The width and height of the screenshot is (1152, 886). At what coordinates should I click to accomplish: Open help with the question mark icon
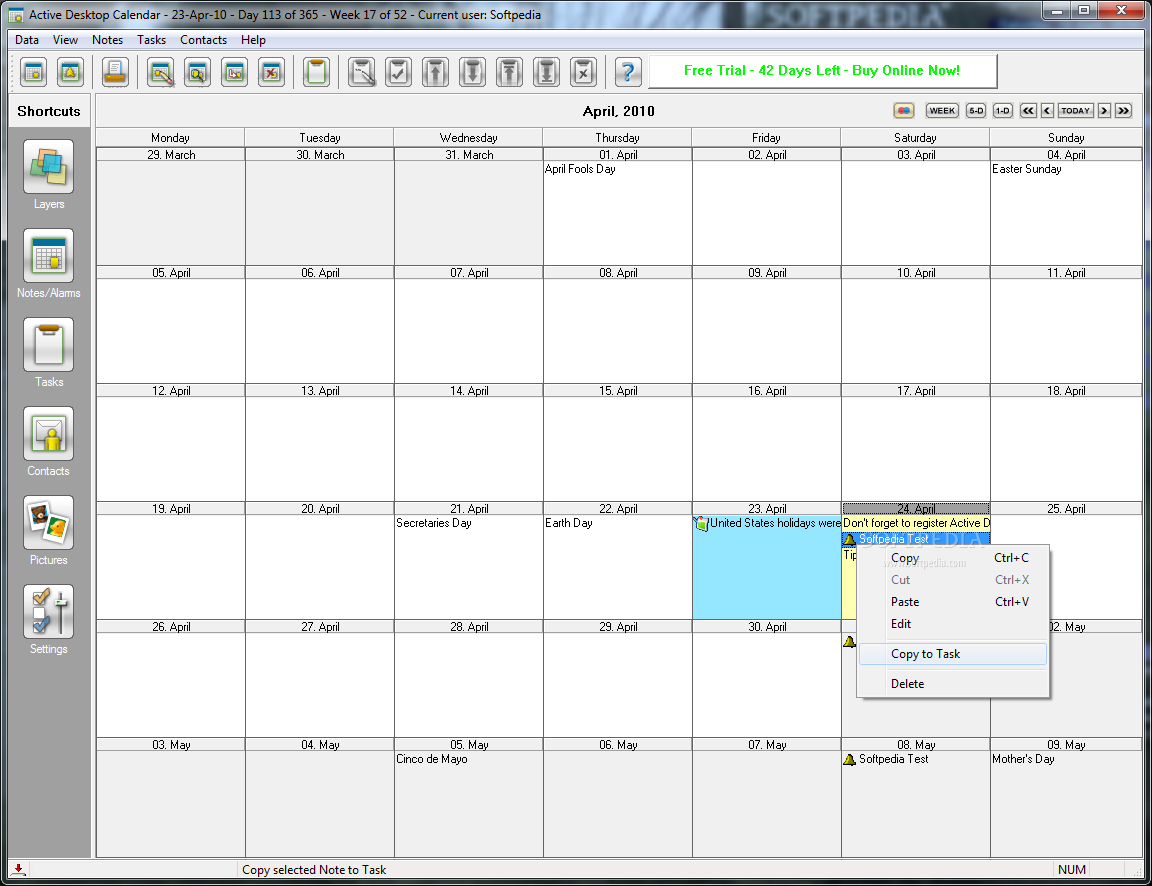pos(627,72)
